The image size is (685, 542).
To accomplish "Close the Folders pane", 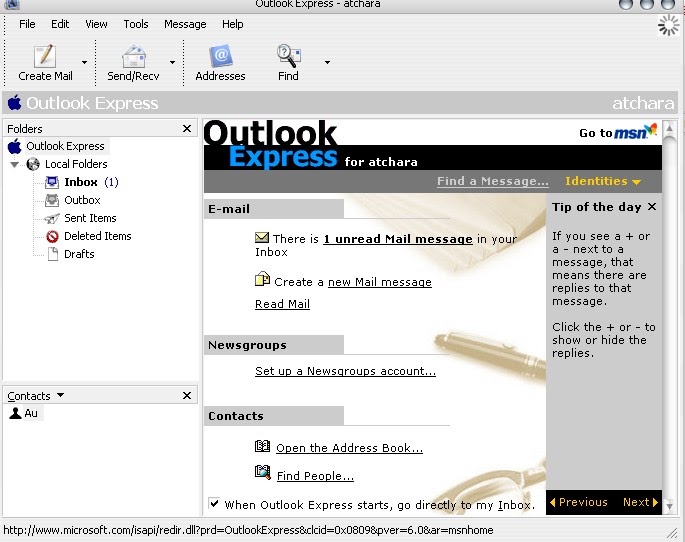I will [x=187, y=128].
